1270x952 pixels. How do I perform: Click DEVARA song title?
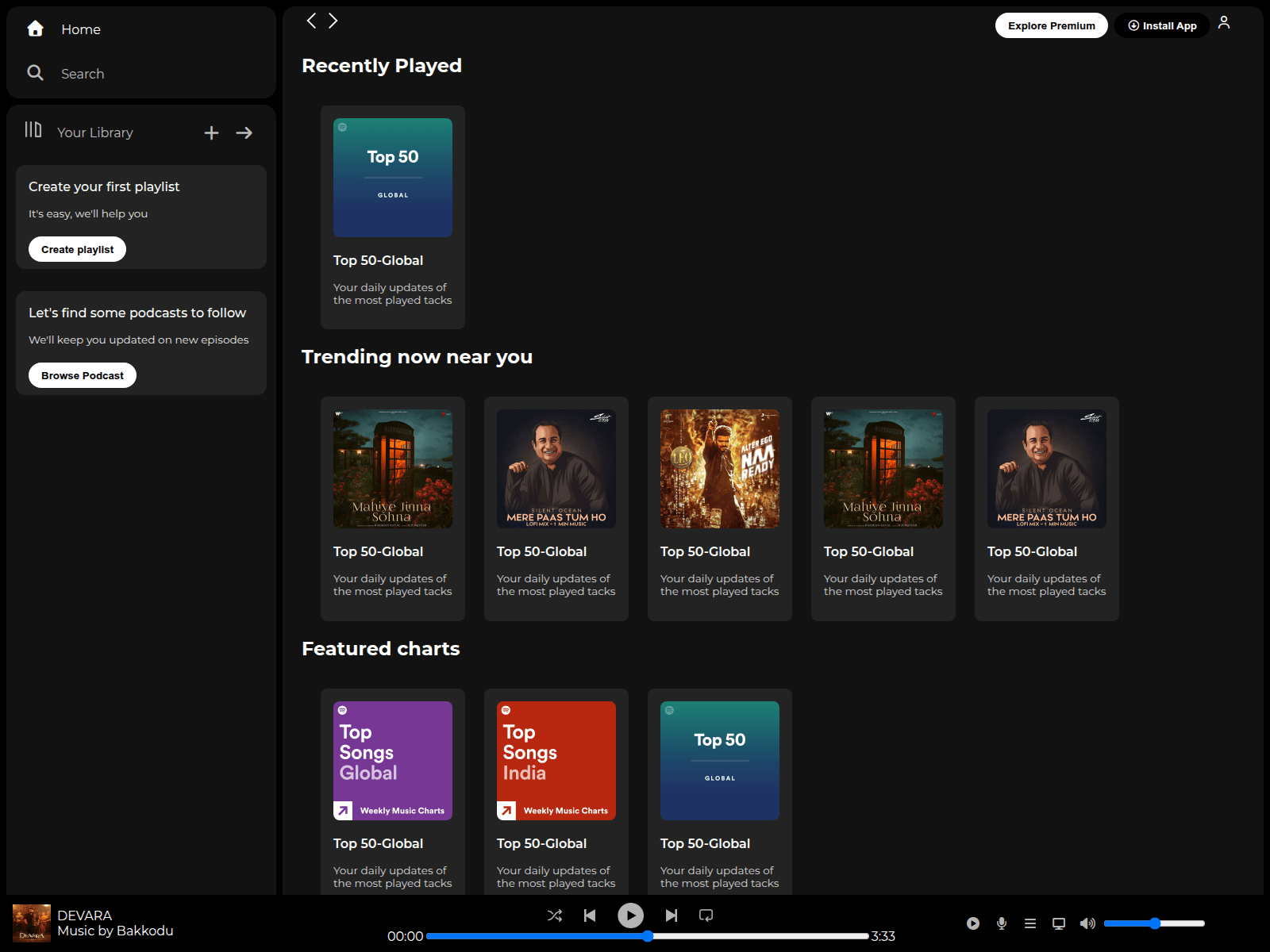(85, 916)
